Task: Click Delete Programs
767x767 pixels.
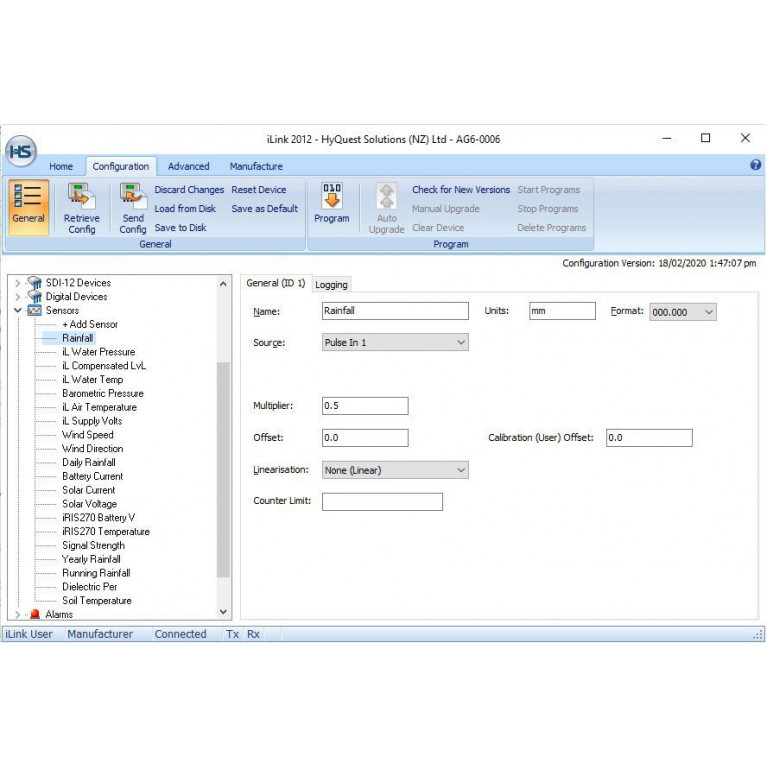Action: pyautogui.click(x=551, y=227)
